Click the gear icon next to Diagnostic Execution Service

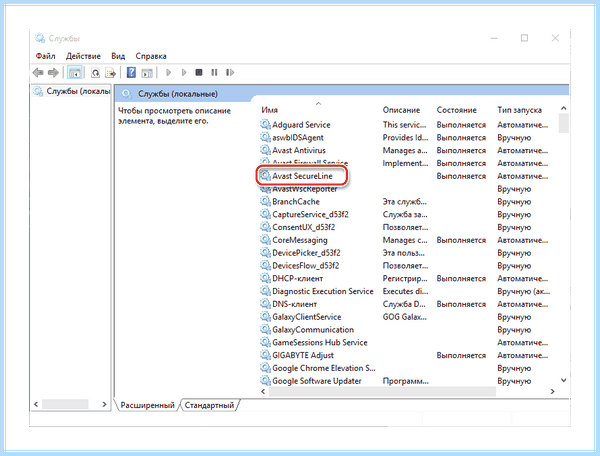click(x=265, y=291)
